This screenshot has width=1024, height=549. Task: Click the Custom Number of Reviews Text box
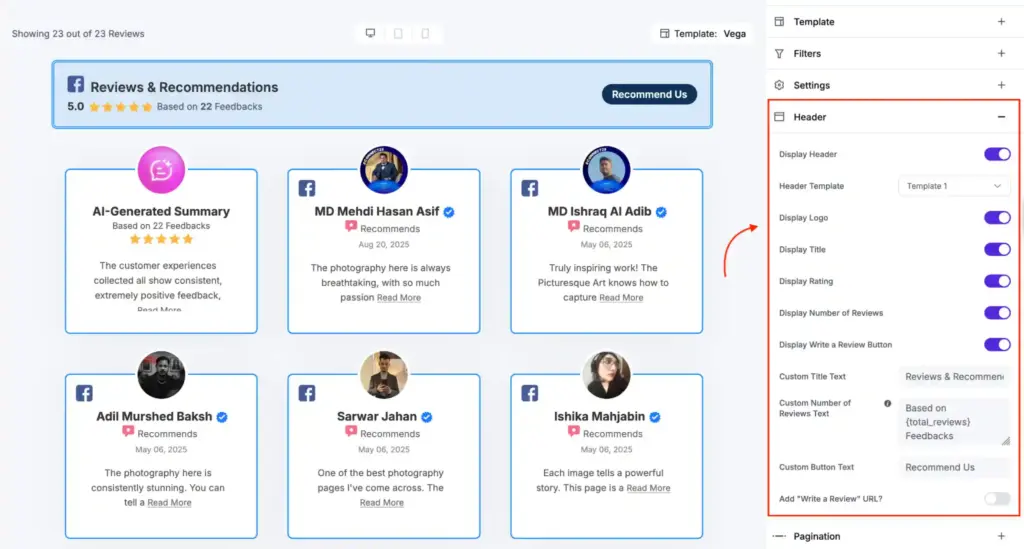click(x=953, y=422)
